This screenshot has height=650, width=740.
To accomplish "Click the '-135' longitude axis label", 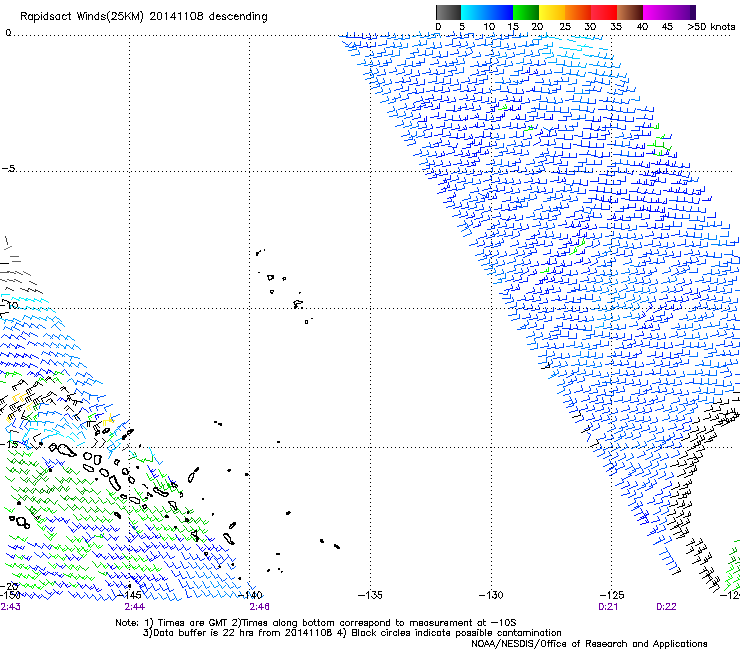I will (x=370, y=595).
